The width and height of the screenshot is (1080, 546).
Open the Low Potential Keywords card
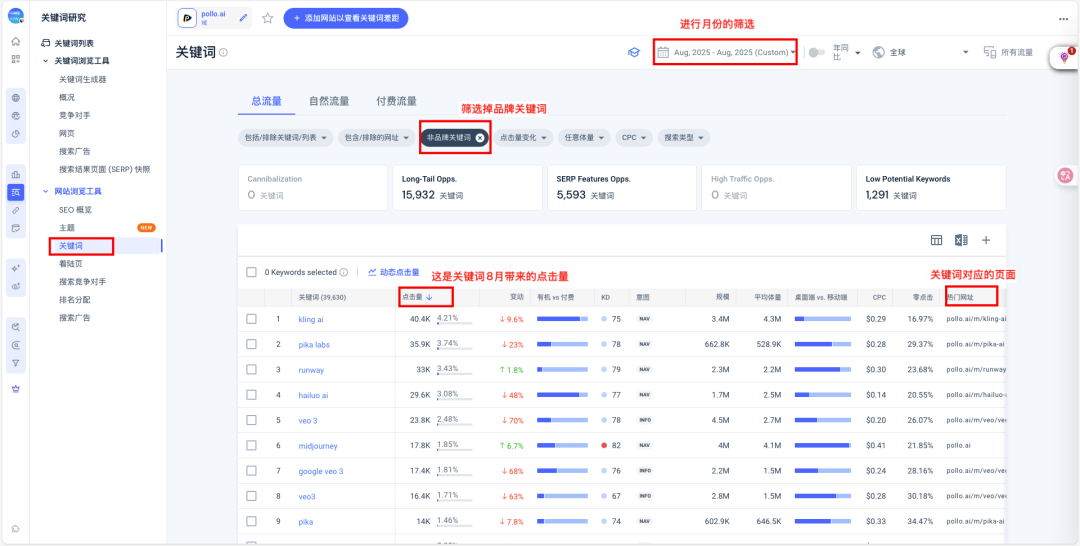tap(931, 188)
